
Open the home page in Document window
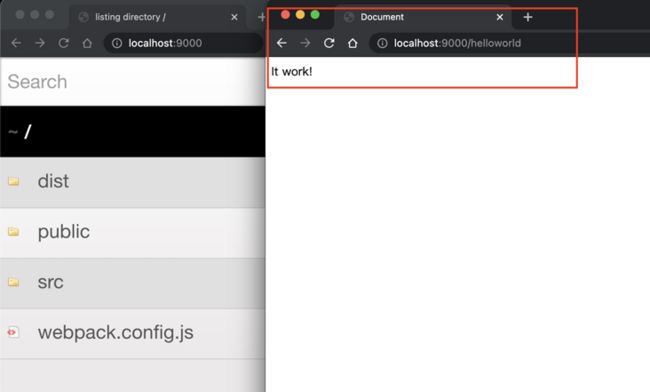point(353,43)
